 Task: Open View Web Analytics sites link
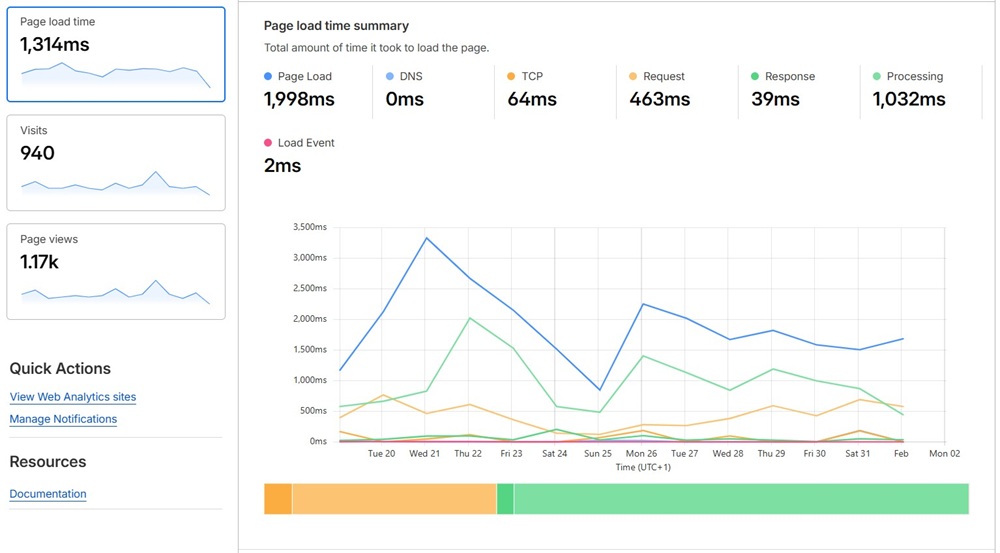(73, 397)
